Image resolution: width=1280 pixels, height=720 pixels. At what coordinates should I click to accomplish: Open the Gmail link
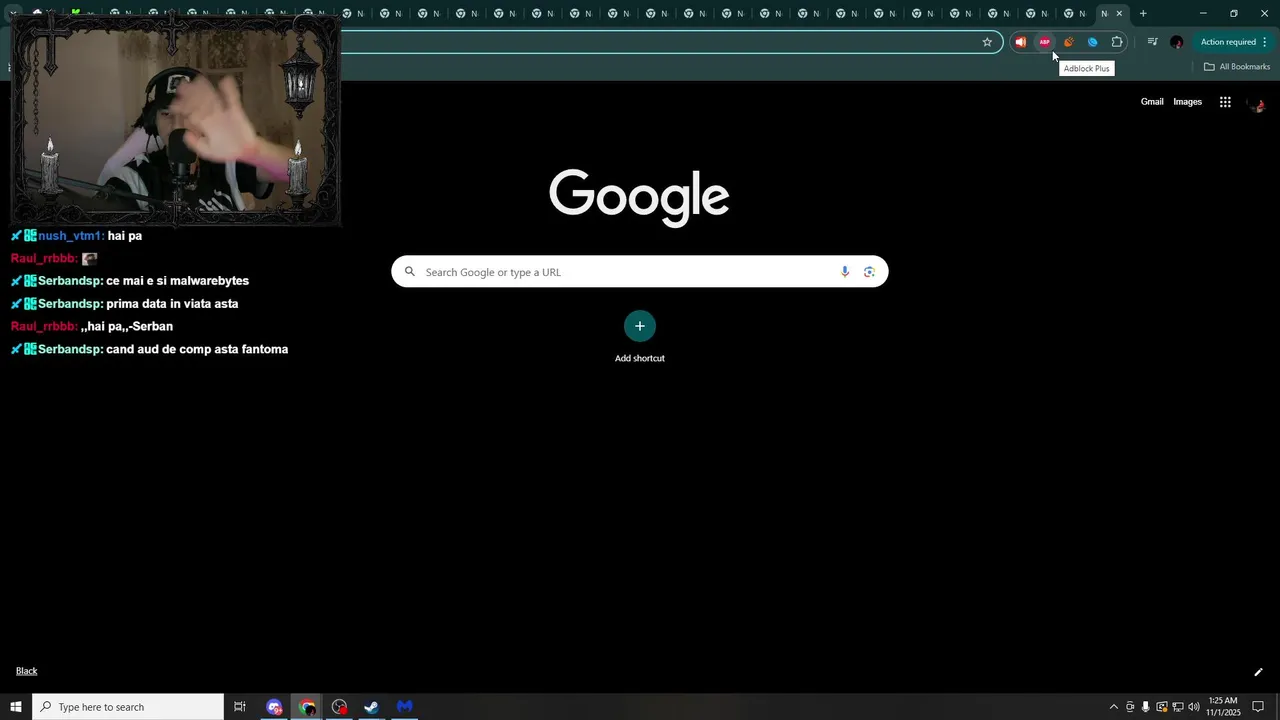(1152, 102)
